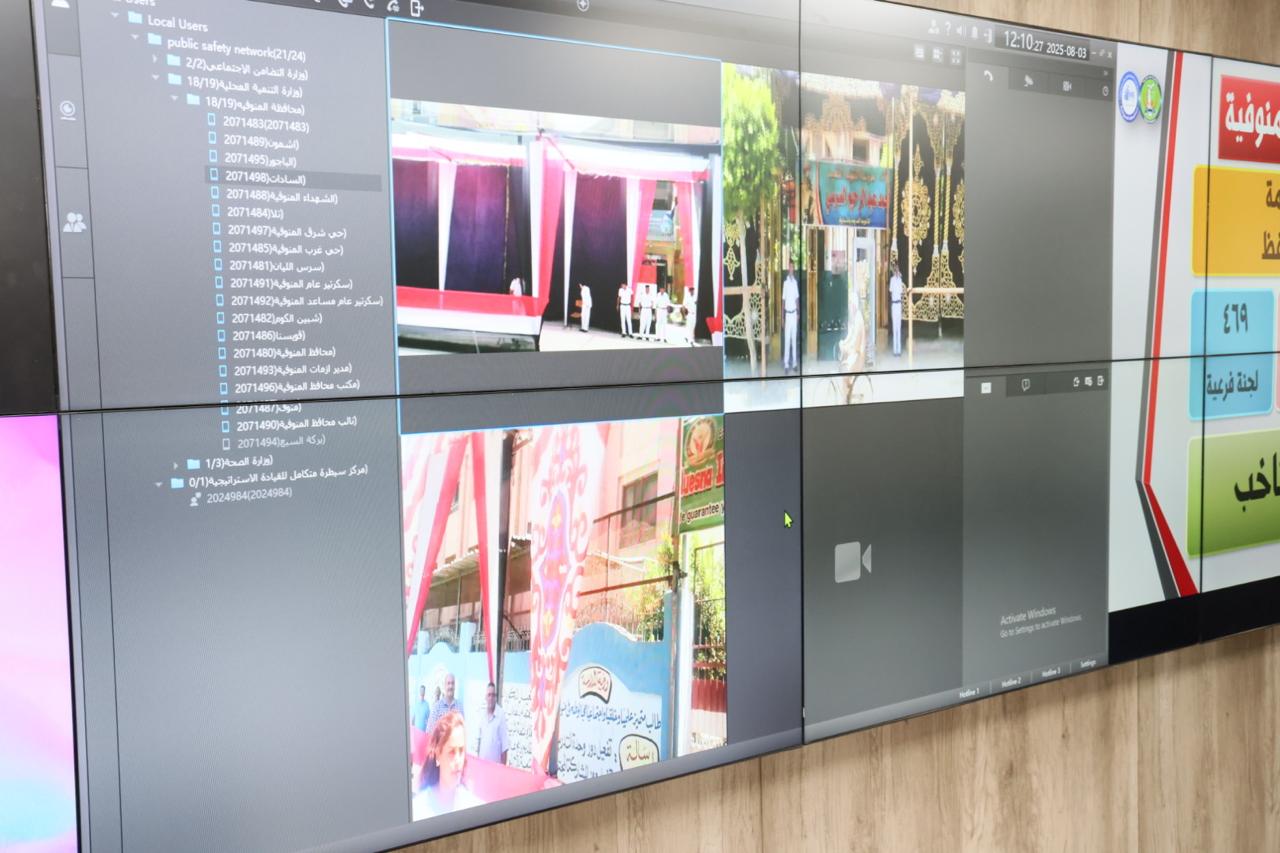1280x853 pixels.
Task: Collapse the 0/1 strategic command folder
Action: (158, 484)
